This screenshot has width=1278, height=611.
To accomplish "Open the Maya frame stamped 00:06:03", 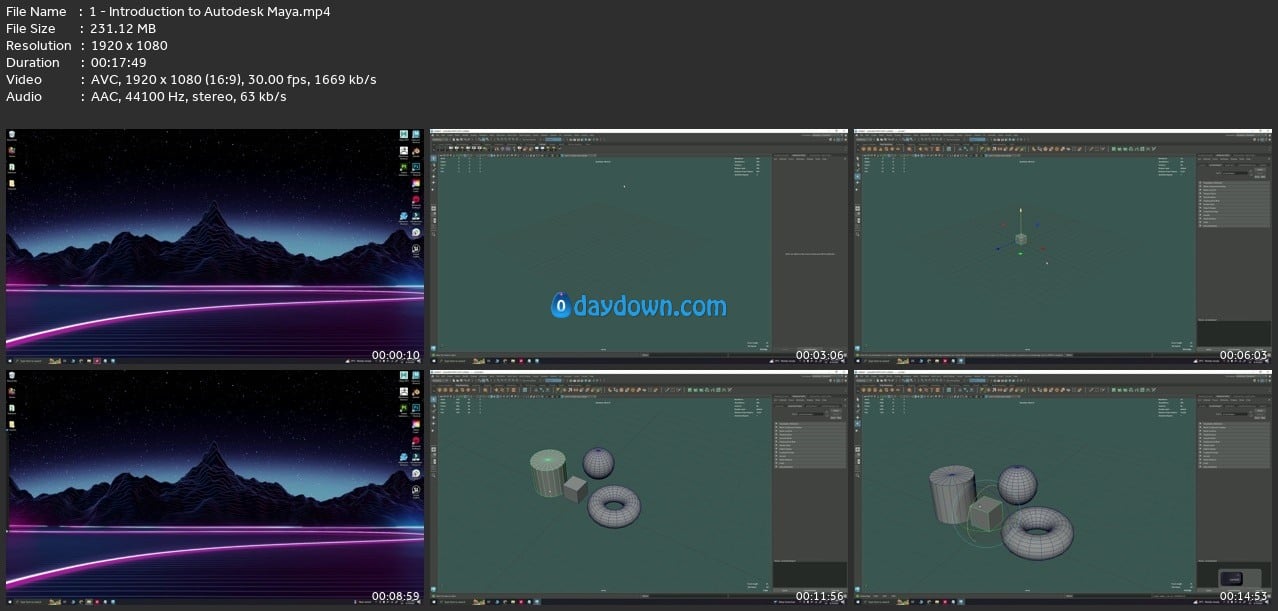I will [1061, 246].
